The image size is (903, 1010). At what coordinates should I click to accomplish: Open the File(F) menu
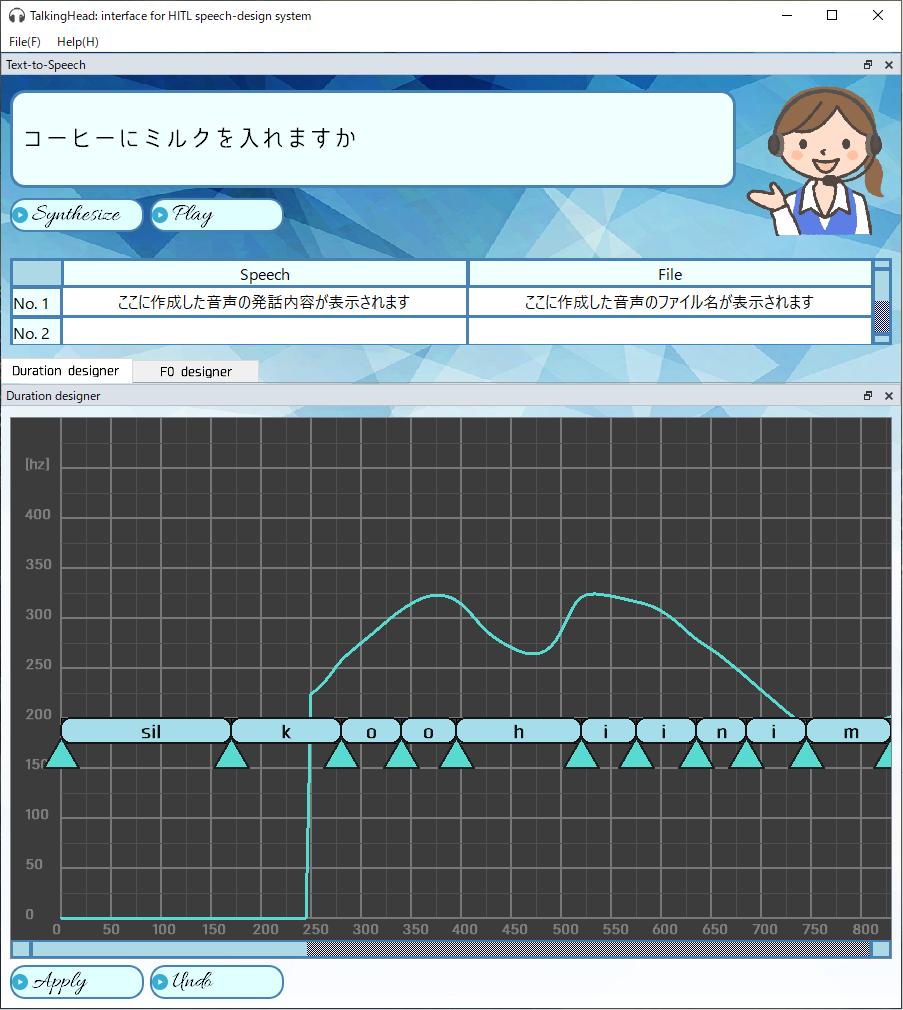(24, 42)
